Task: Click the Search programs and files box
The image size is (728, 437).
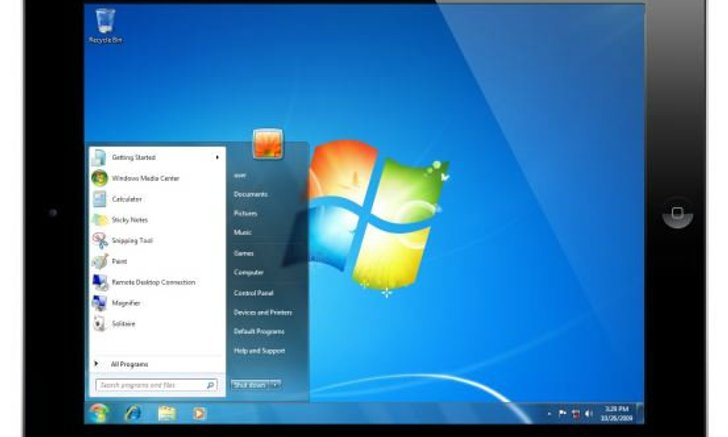Action: [156, 385]
